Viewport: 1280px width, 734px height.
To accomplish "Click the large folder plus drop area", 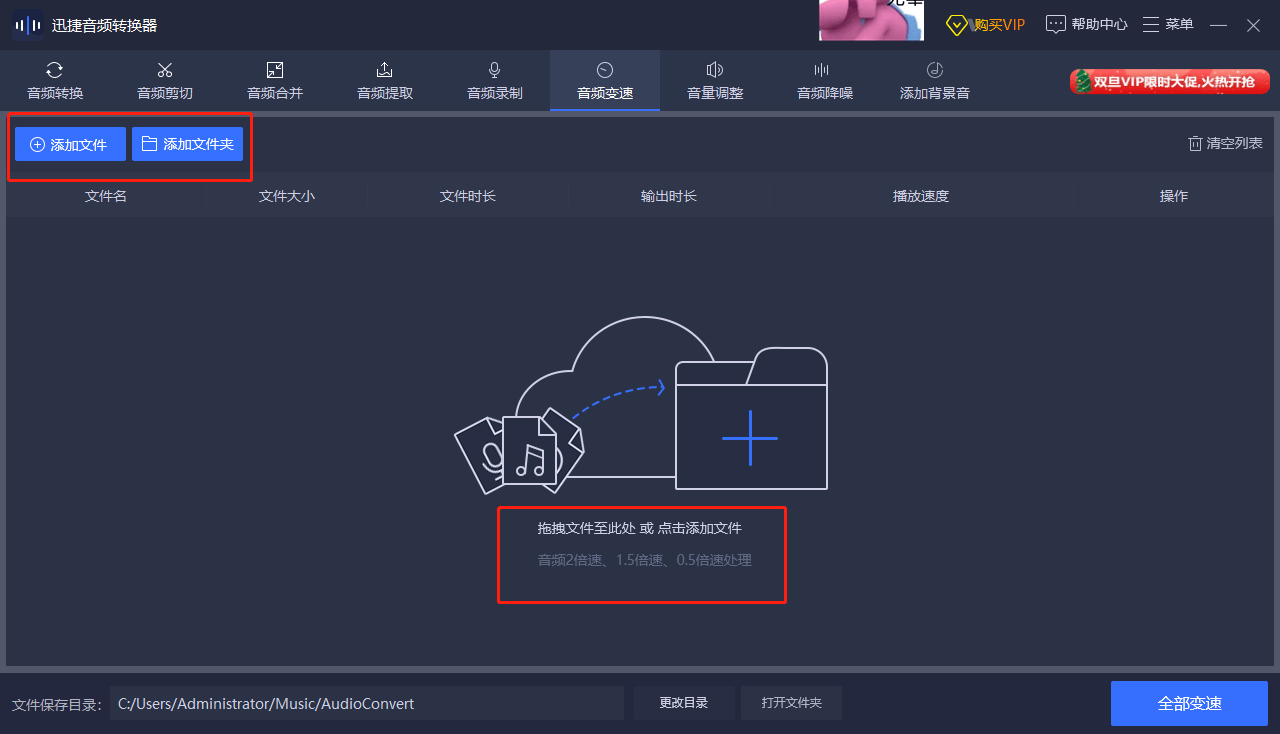I will [751, 419].
